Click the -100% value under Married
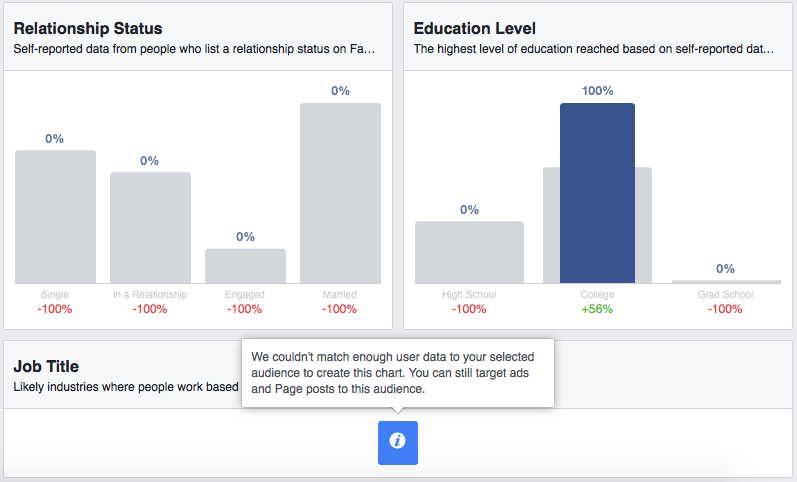The height and width of the screenshot is (482, 797). [x=340, y=309]
